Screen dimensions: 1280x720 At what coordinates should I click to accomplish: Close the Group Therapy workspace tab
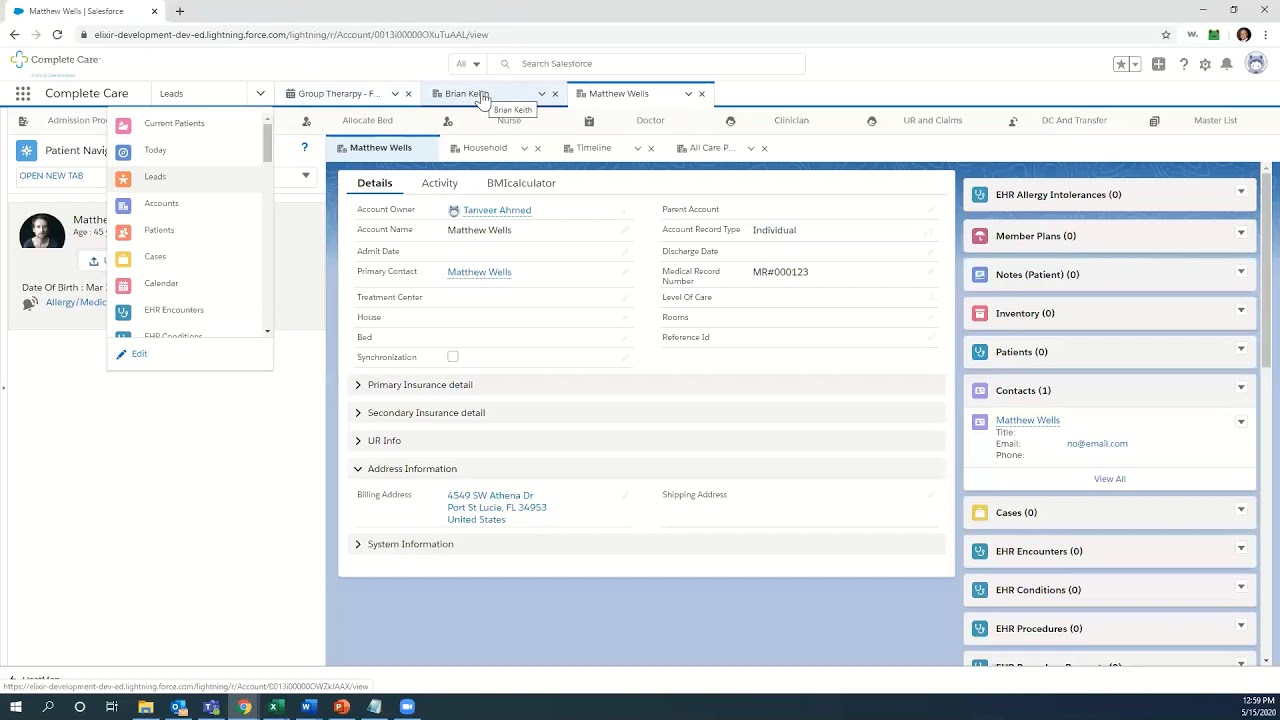pyautogui.click(x=408, y=94)
